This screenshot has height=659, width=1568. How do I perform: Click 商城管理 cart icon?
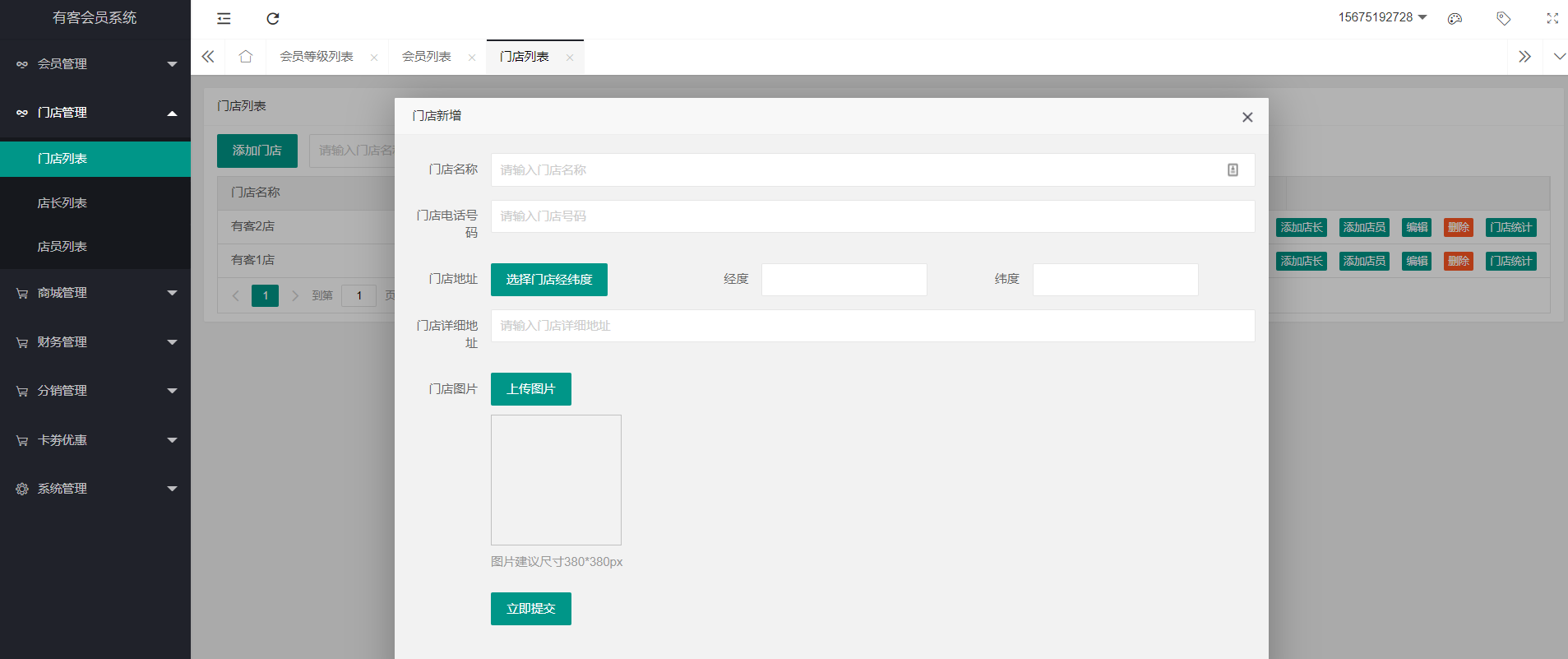coord(22,294)
